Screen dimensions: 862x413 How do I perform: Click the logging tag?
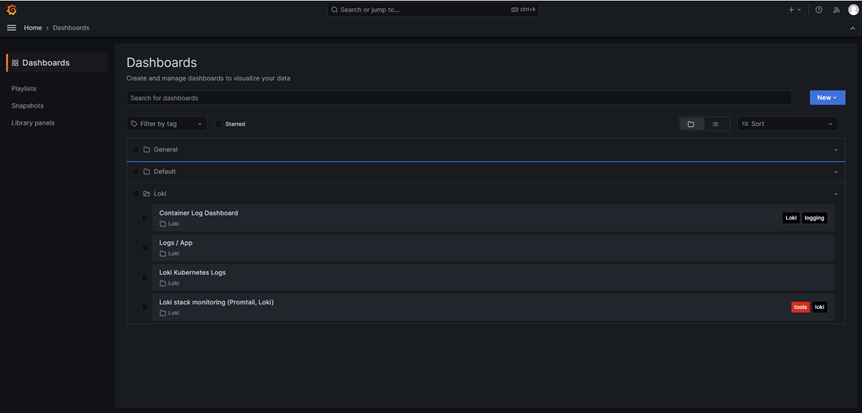[x=814, y=218]
